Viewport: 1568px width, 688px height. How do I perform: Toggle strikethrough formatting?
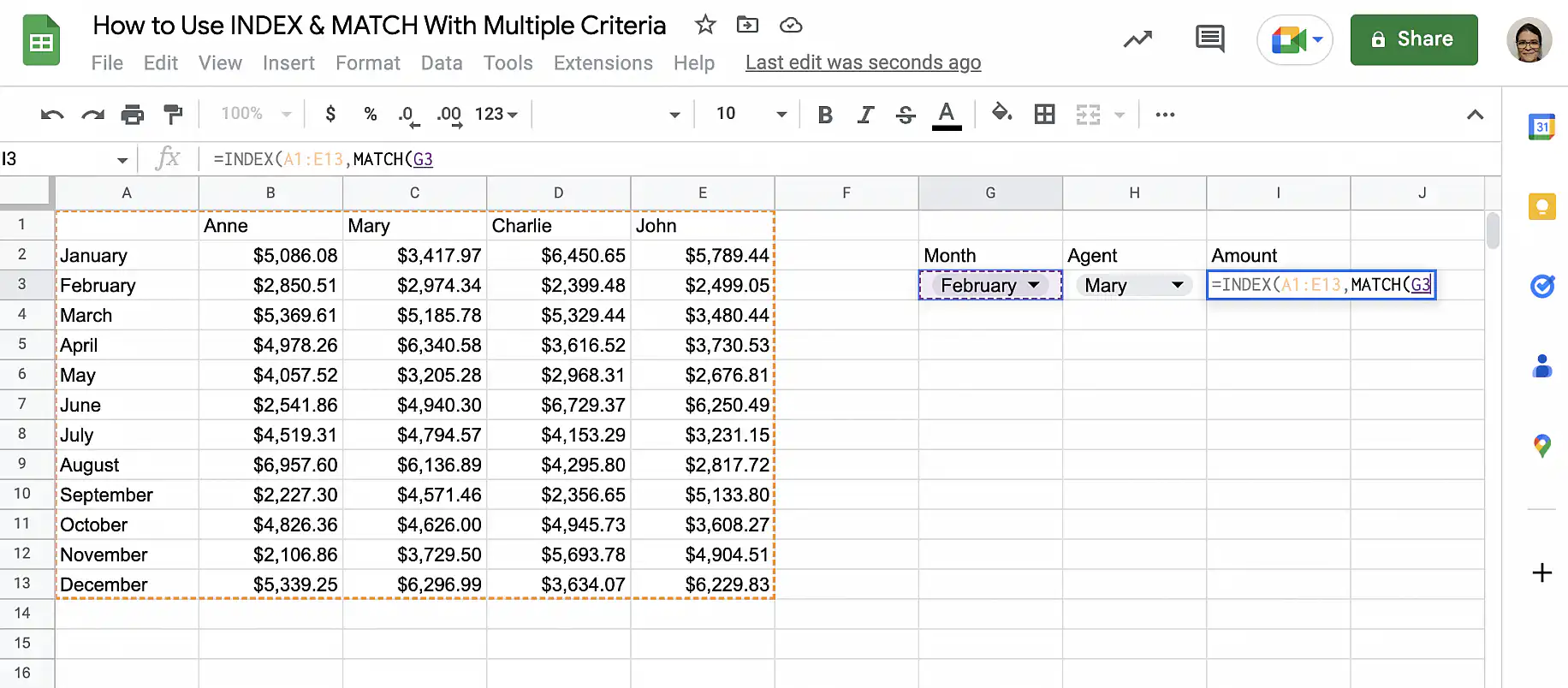click(906, 115)
